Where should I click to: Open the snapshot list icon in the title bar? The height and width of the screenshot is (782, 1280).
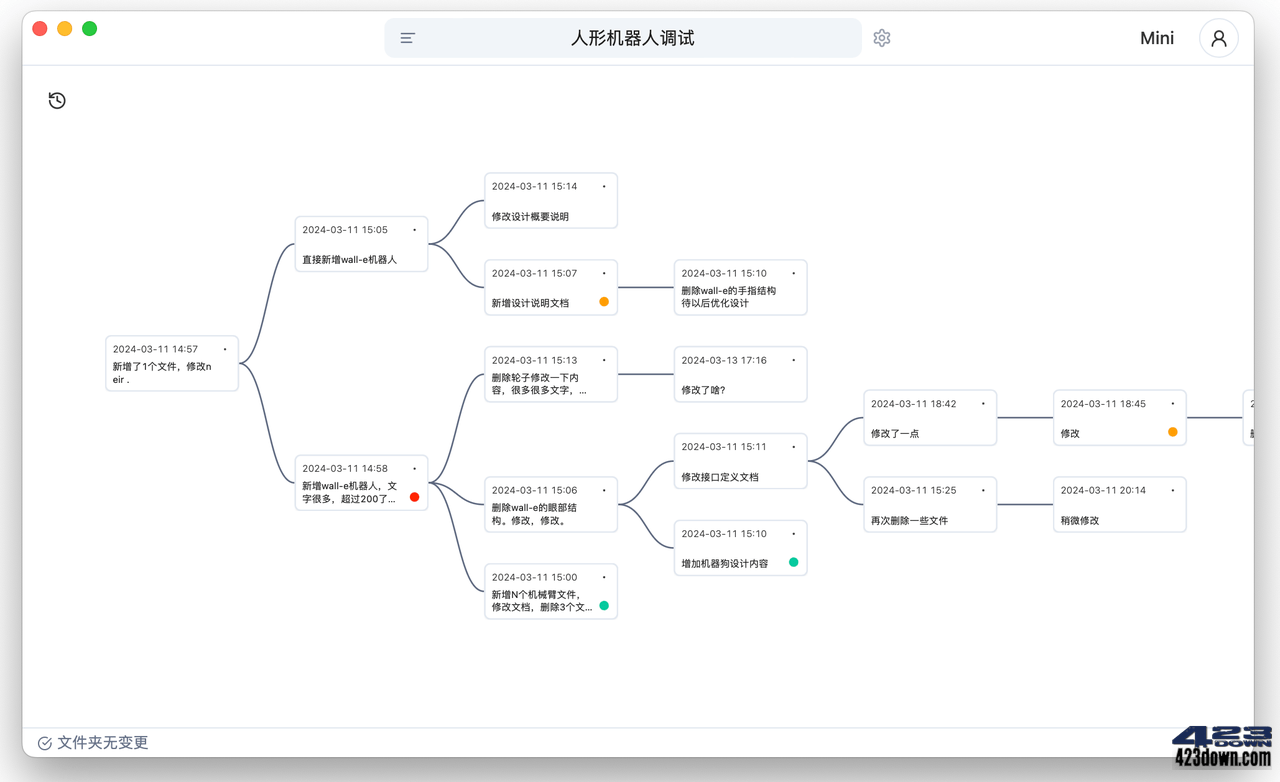pyautogui.click(x=406, y=37)
